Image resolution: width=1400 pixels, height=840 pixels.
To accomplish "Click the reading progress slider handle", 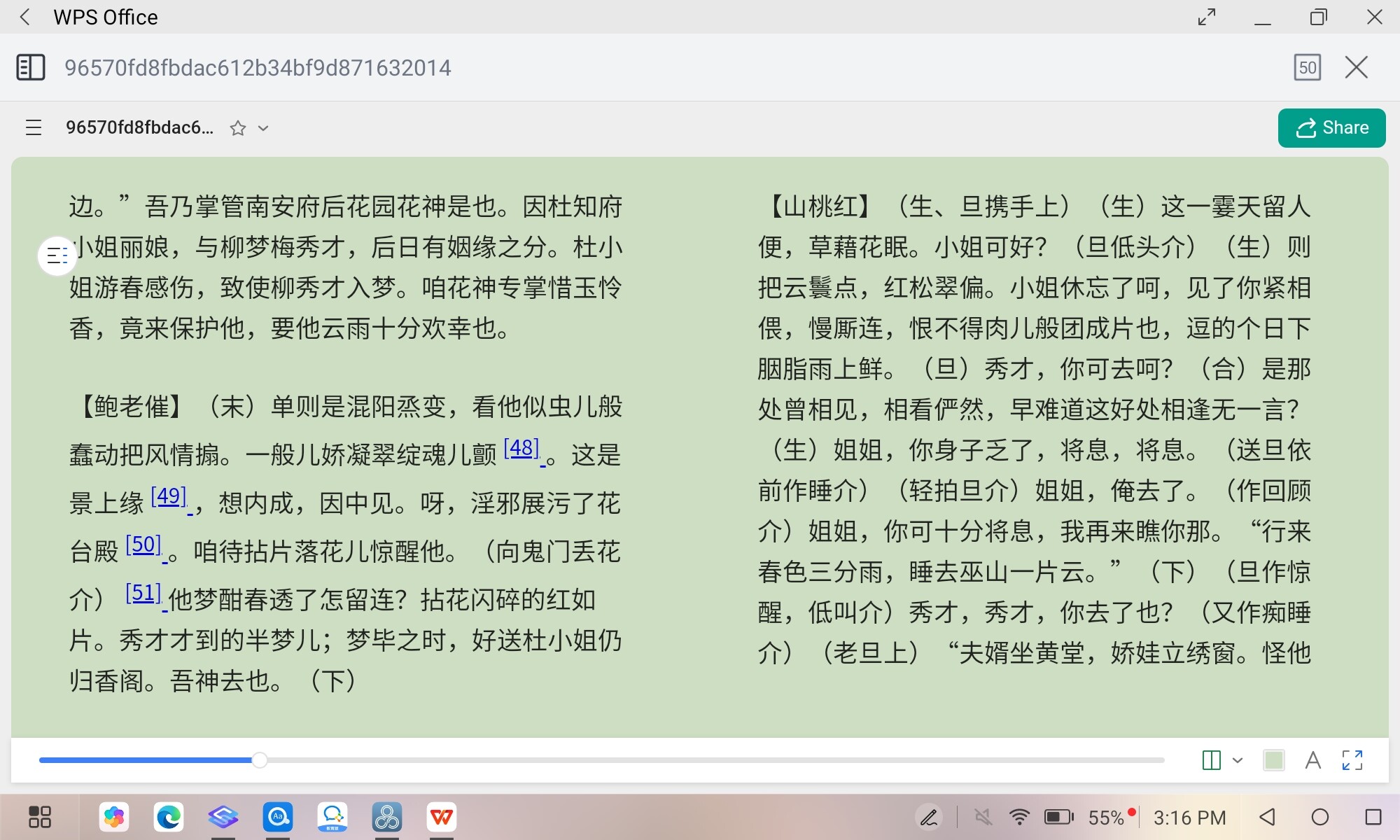I will click(259, 760).
